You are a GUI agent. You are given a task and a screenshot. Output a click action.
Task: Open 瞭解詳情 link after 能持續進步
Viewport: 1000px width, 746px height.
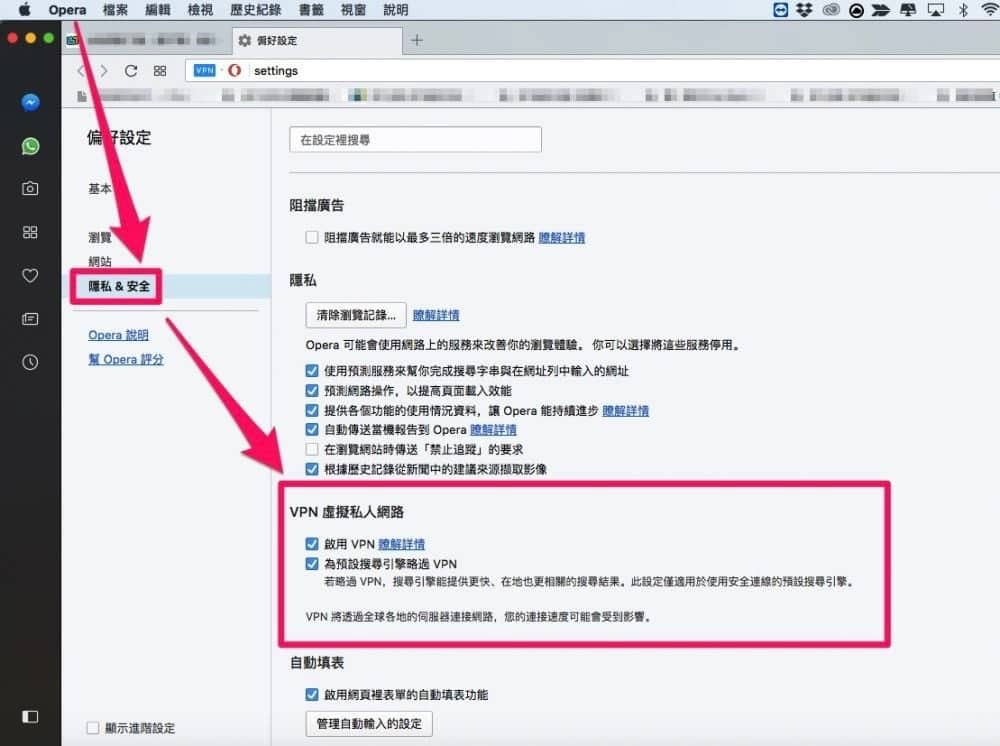(626, 410)
